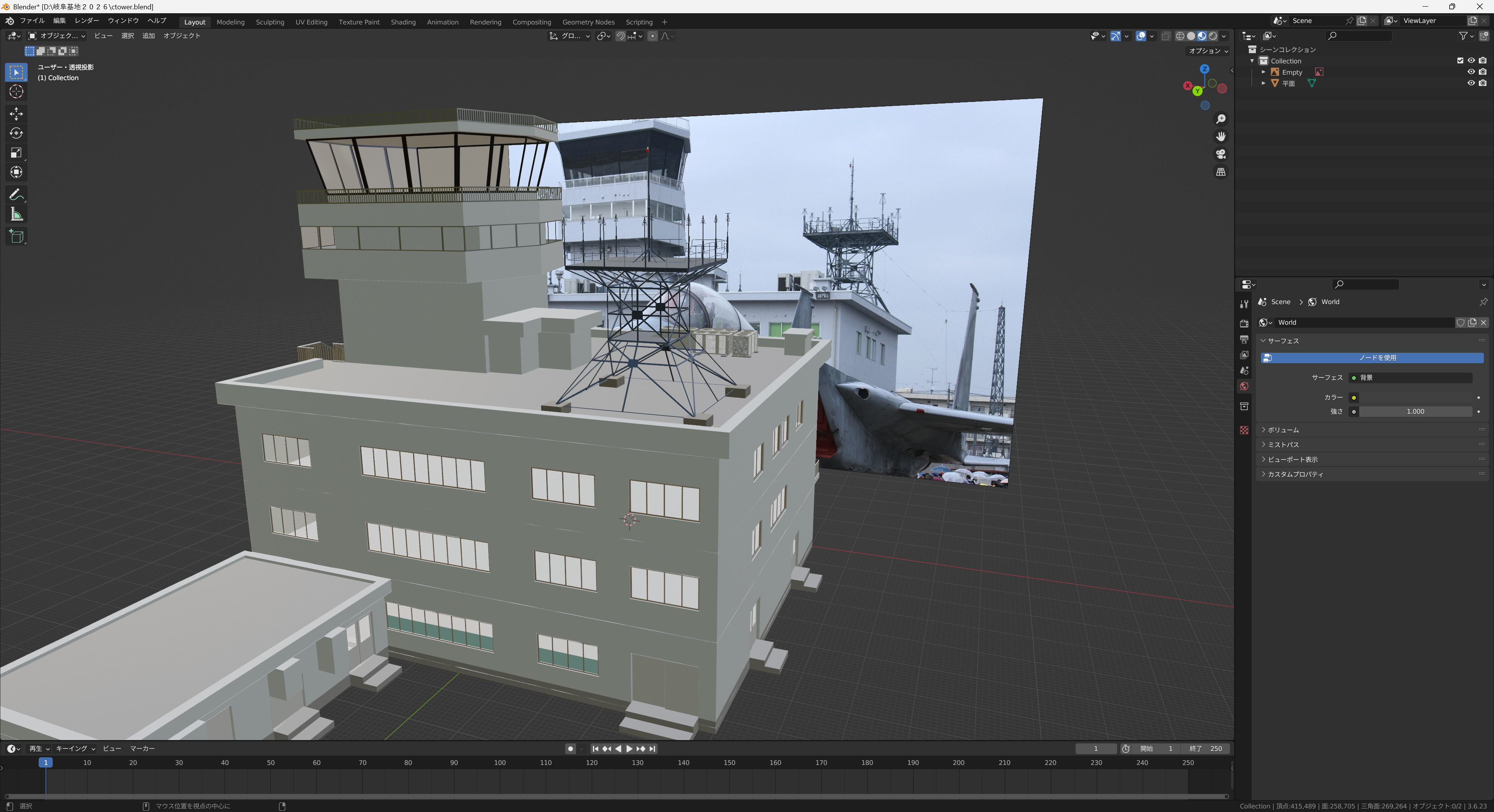The height and width of the screenshot is (812, 1494).
Task: Switch to orthographic grid view toggle
Action: coord(1221,172)
